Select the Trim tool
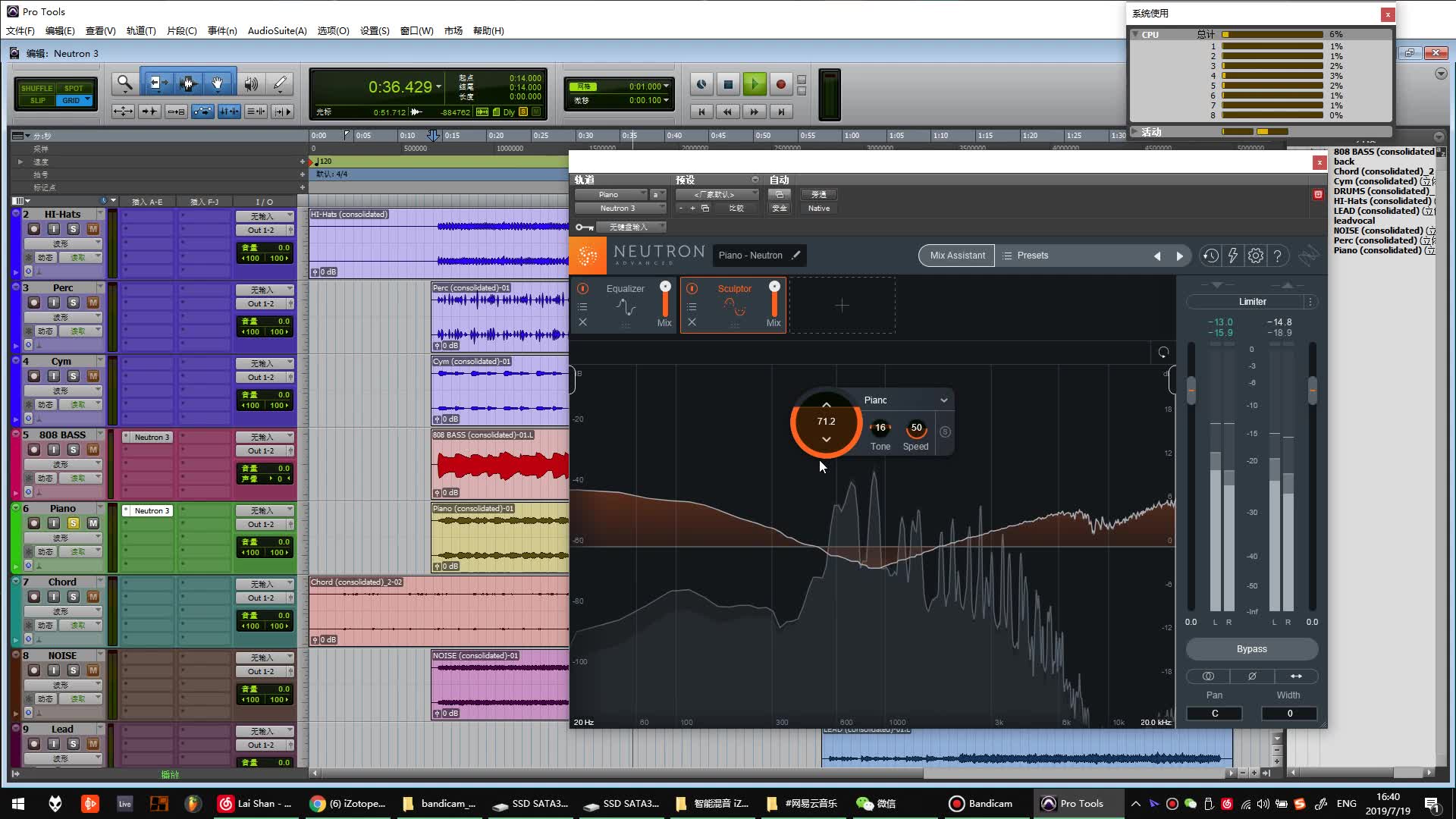 [158, 83]
